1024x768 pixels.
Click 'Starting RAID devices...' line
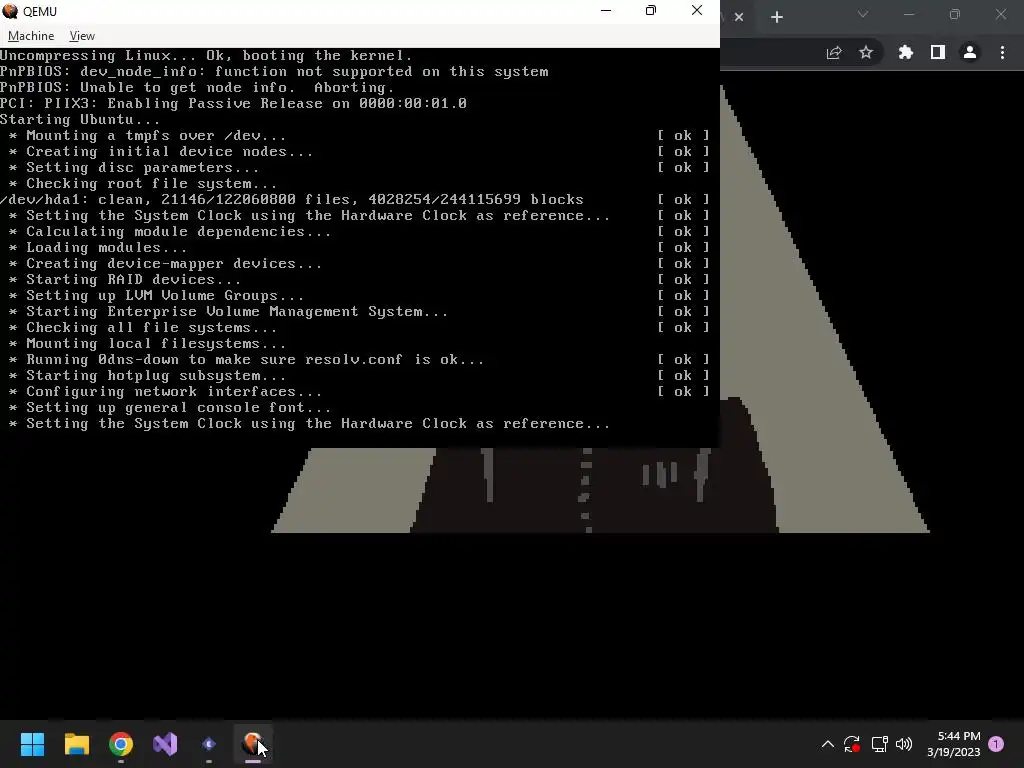(125, 280)
